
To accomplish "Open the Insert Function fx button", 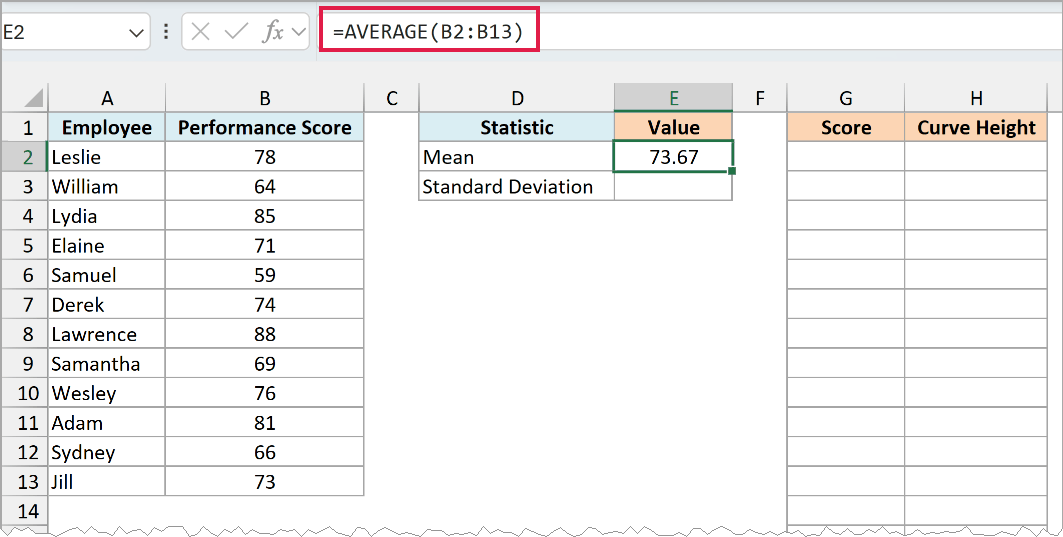I will (273, 32).
